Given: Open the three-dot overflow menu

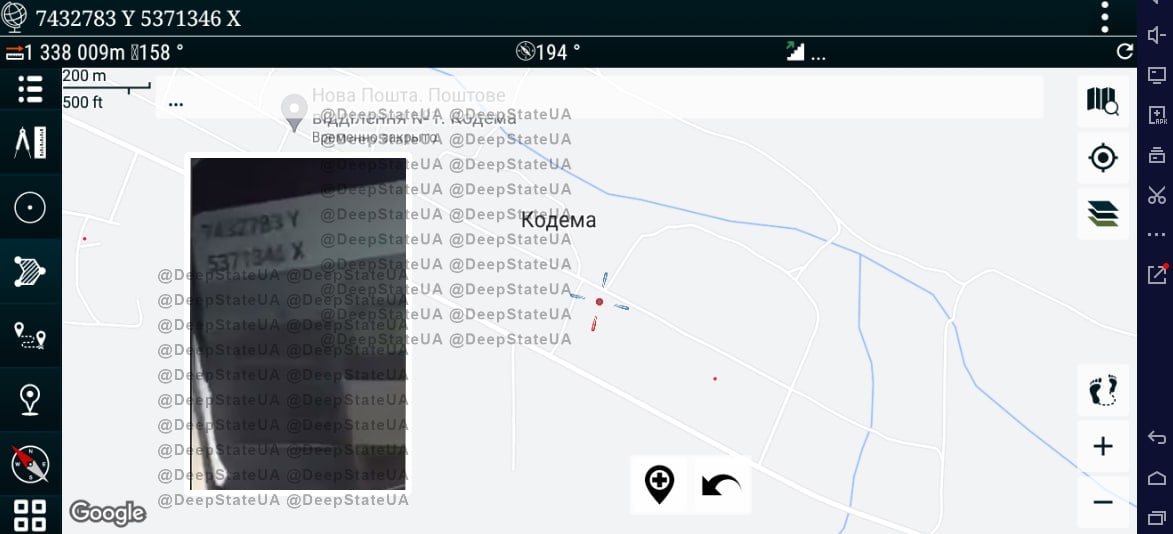Looking at the screenshot, I should coord(1104,17).
